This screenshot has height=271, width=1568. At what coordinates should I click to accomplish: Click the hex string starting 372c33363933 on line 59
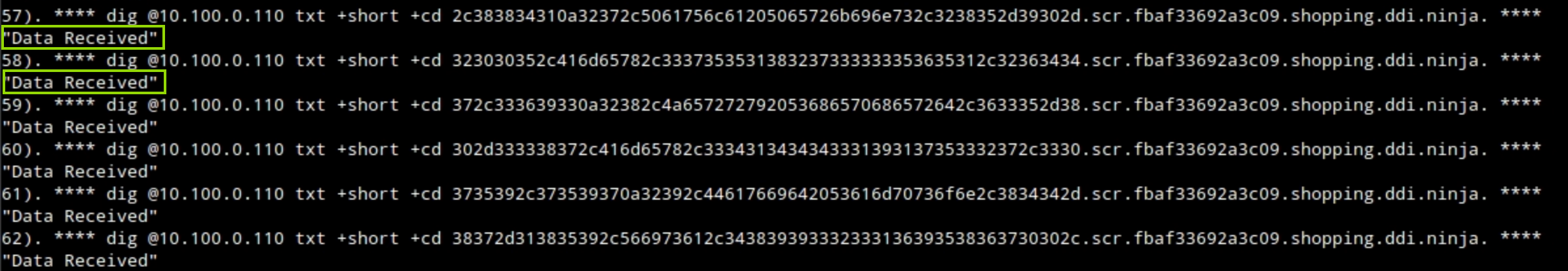click(766, 105)
